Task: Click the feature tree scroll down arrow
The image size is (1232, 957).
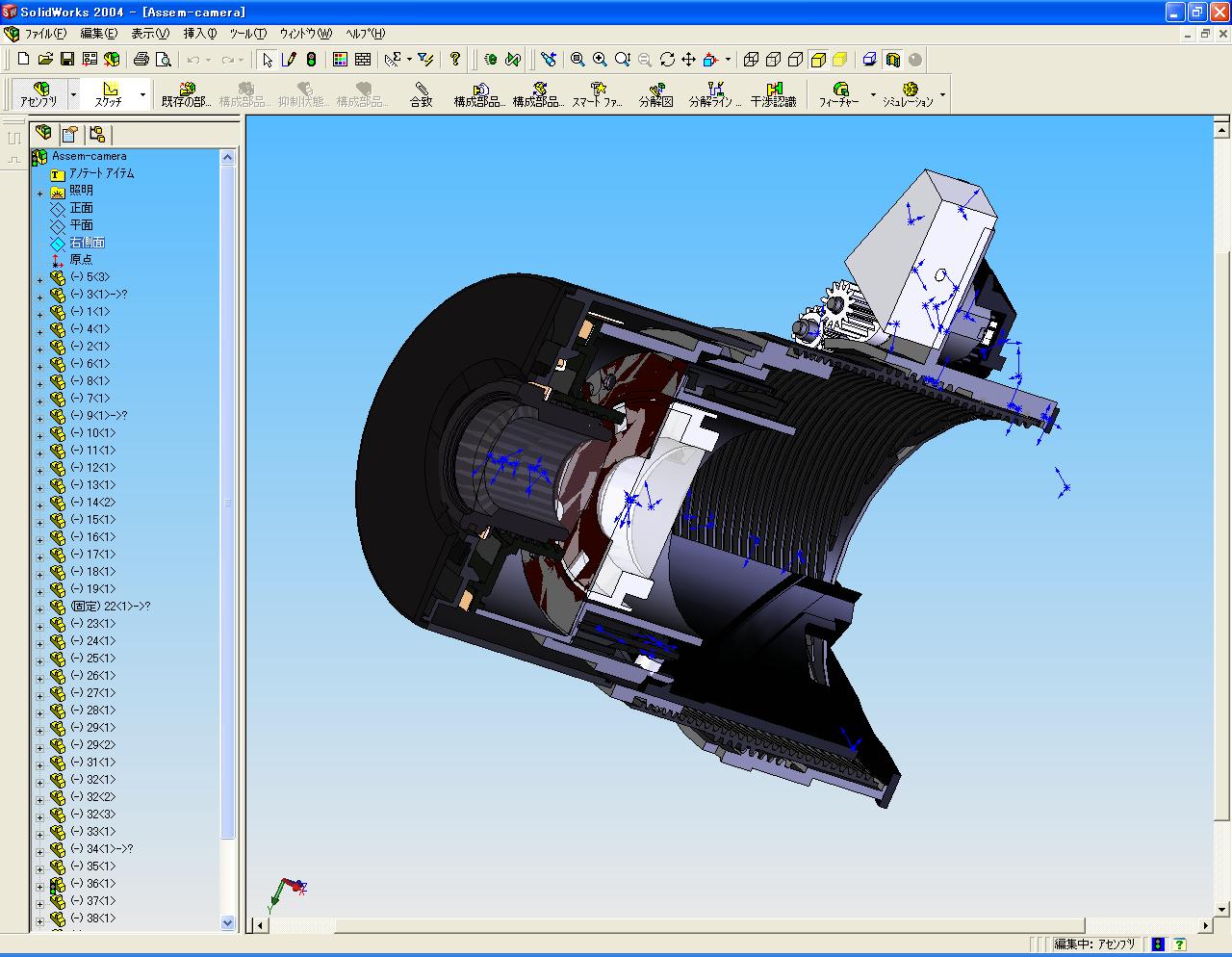Action: click(228, 922)
